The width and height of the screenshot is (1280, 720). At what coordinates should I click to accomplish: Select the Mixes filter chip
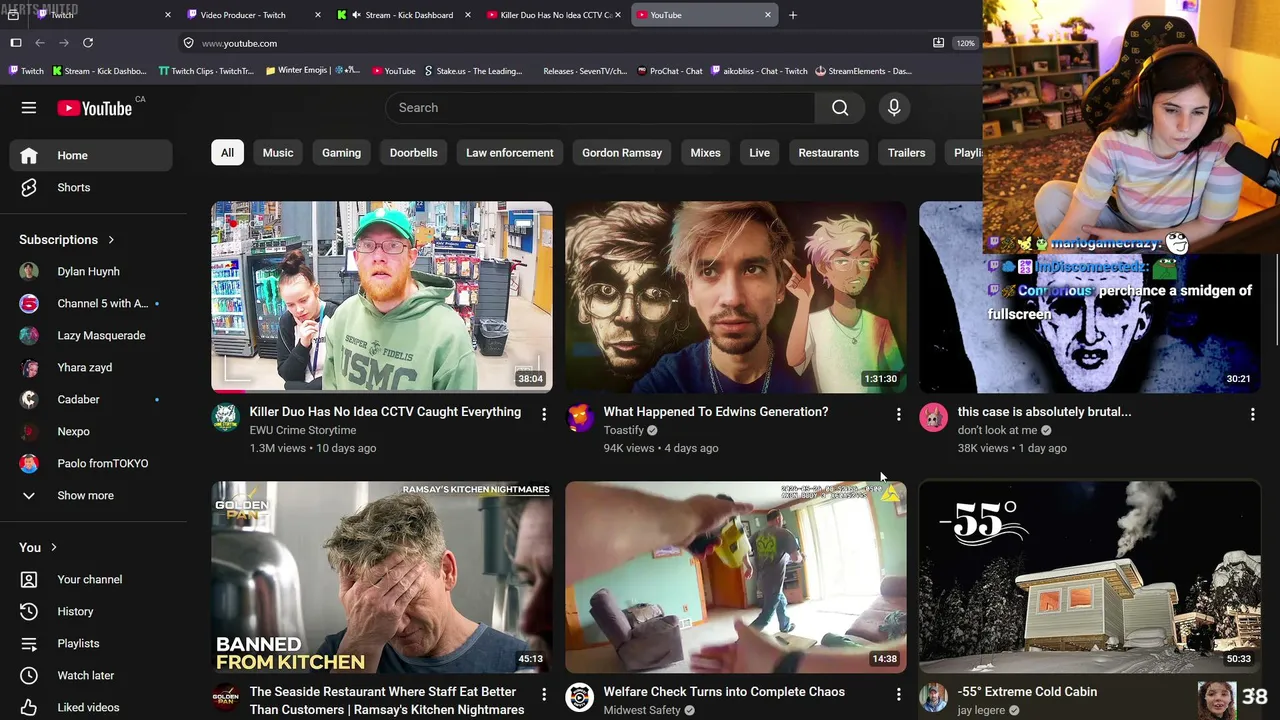pos(705,153)
